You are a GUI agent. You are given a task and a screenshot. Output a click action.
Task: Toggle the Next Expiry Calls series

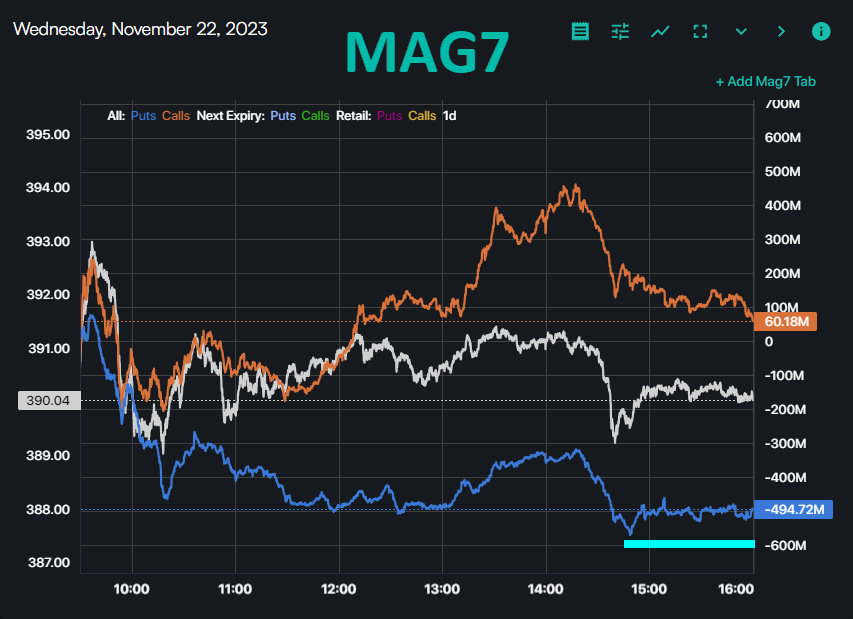(x=316, y=116)
